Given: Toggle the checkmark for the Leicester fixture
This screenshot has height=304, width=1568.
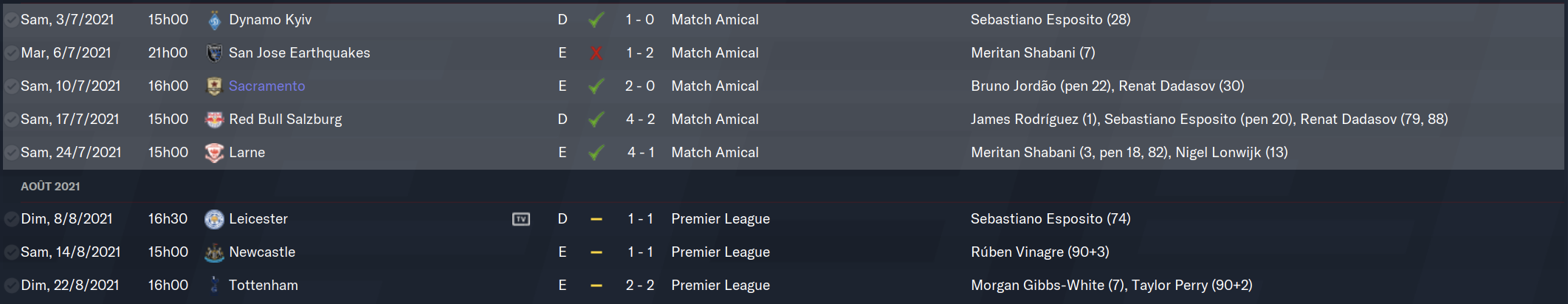Looking at the screenshot, I should [12, 219].
